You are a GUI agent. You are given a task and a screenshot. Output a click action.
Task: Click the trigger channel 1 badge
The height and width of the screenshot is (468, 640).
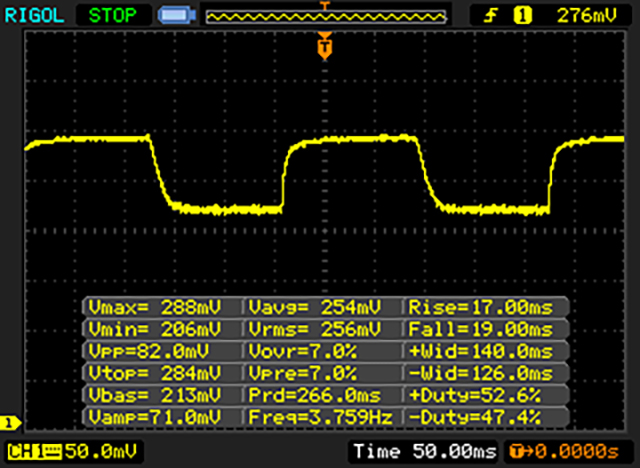[522, 16]
